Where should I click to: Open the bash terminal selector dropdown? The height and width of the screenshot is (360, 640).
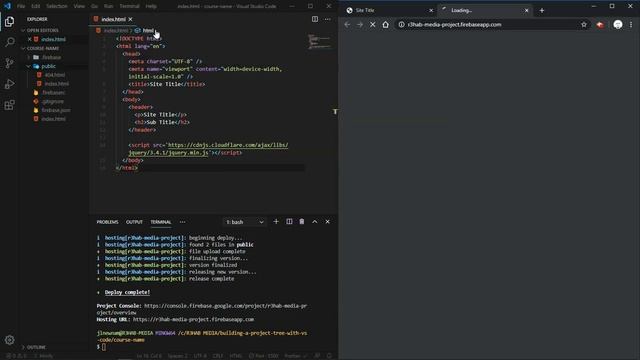coord(244,222)
